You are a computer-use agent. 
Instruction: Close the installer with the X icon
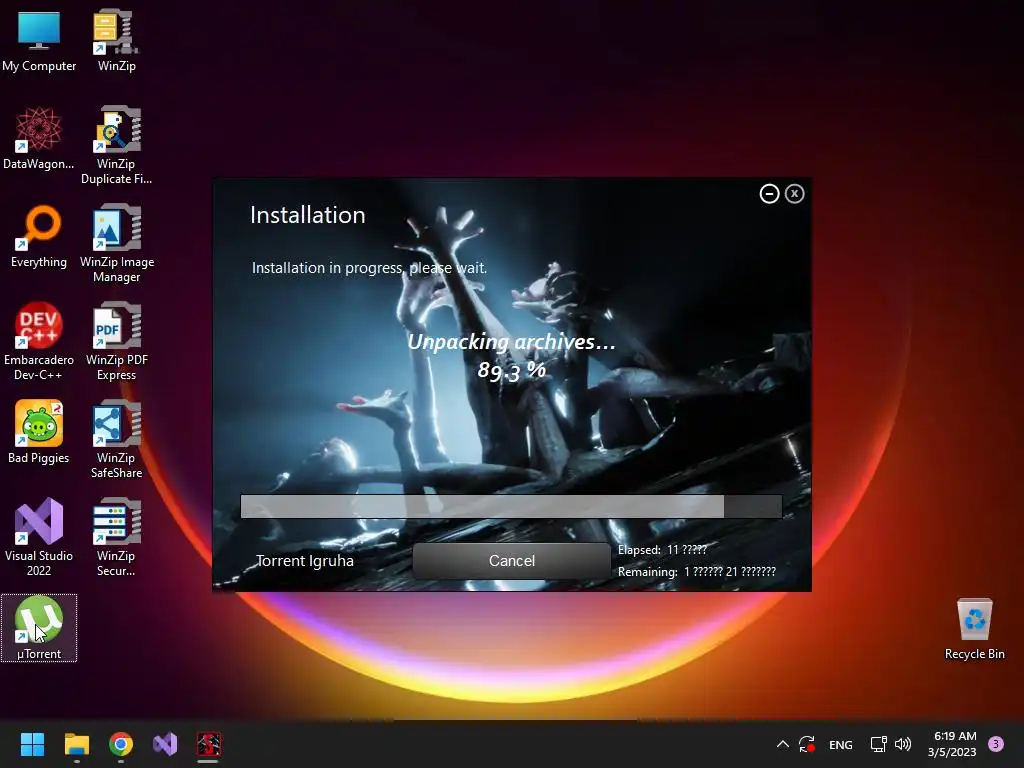pyautogui.click(x=794, y=194)
